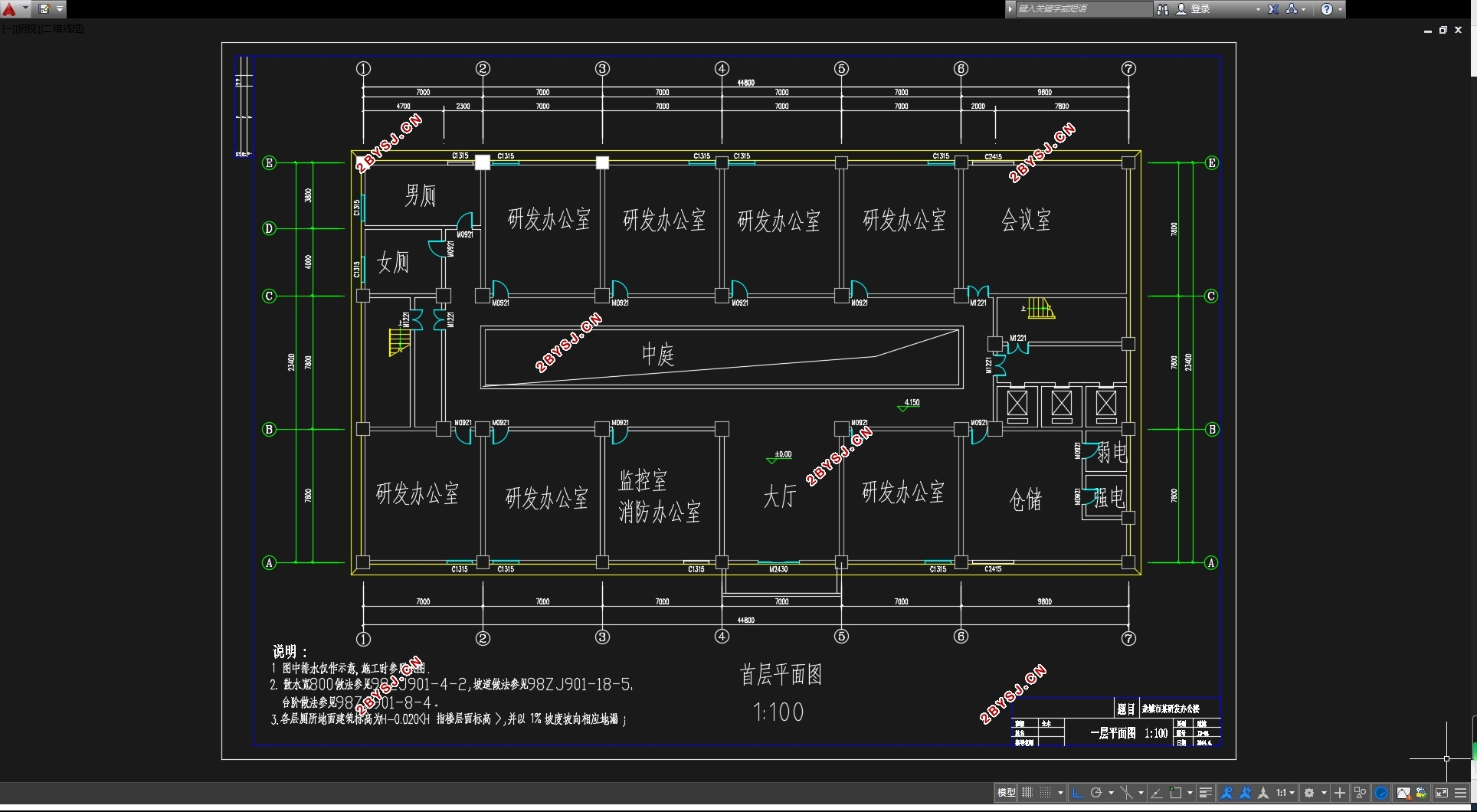Screen dimensions: 1477x812
Task: Toggle snap mode dotted grid
Action: coord(1045,793)
